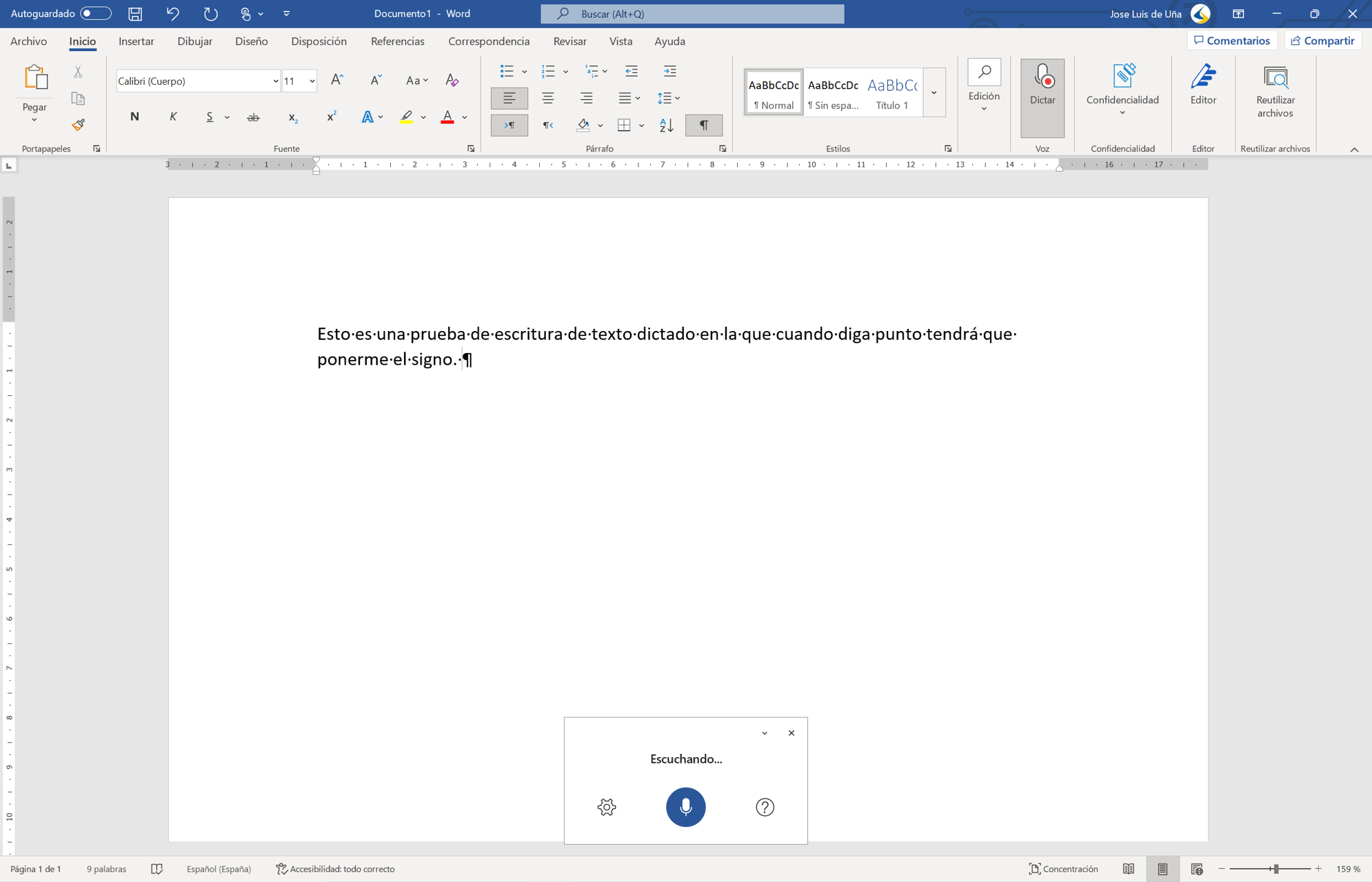This screenshot has width=1372, height=882.
Task: Apply subscript formatting
Action: tap(293, 118)
